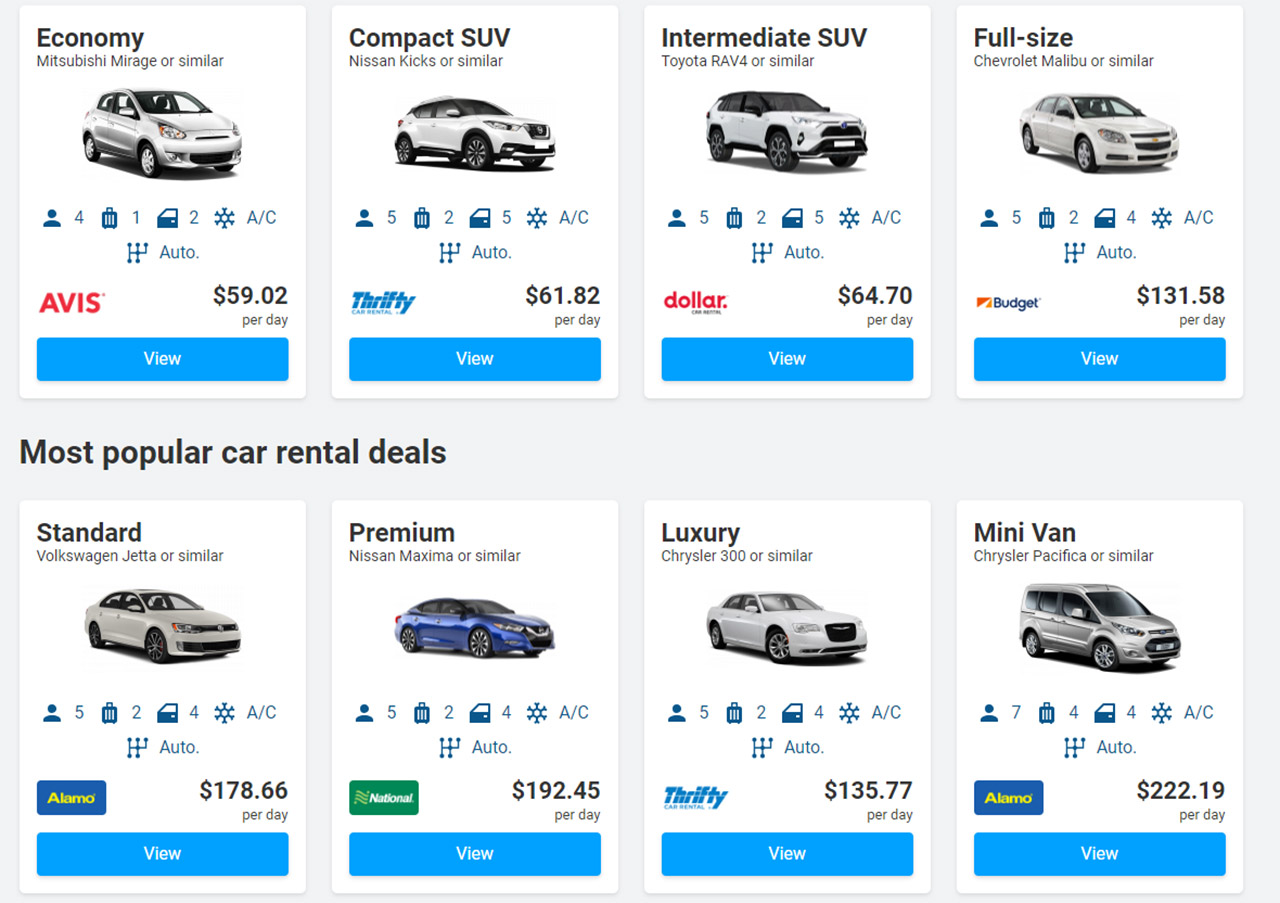View the Compact SUV Nissan Kicks deal
Screen dimensions: 1280x903
pos(475,359)
